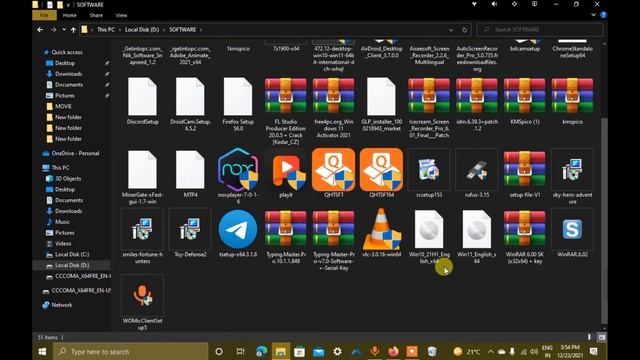The image size is (640, 360).
Task: Select the setup-file-V1 archive
Action: click(x=524, y=168)
